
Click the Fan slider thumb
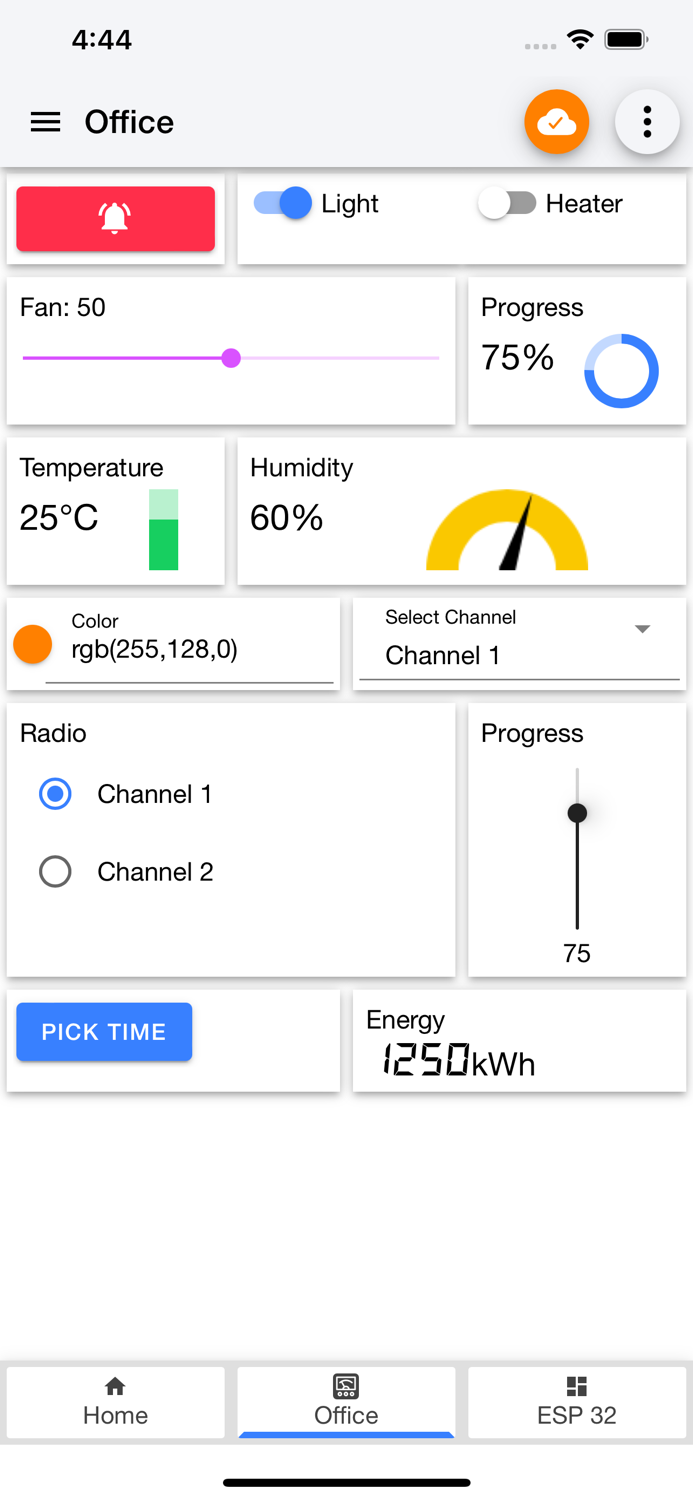(231, 357)
